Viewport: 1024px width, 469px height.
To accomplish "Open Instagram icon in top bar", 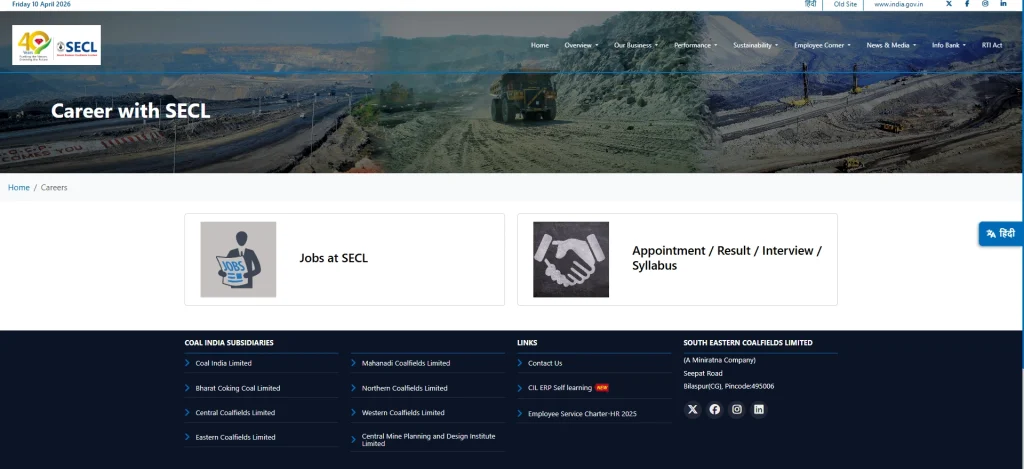I will click(x=985, y=4).
